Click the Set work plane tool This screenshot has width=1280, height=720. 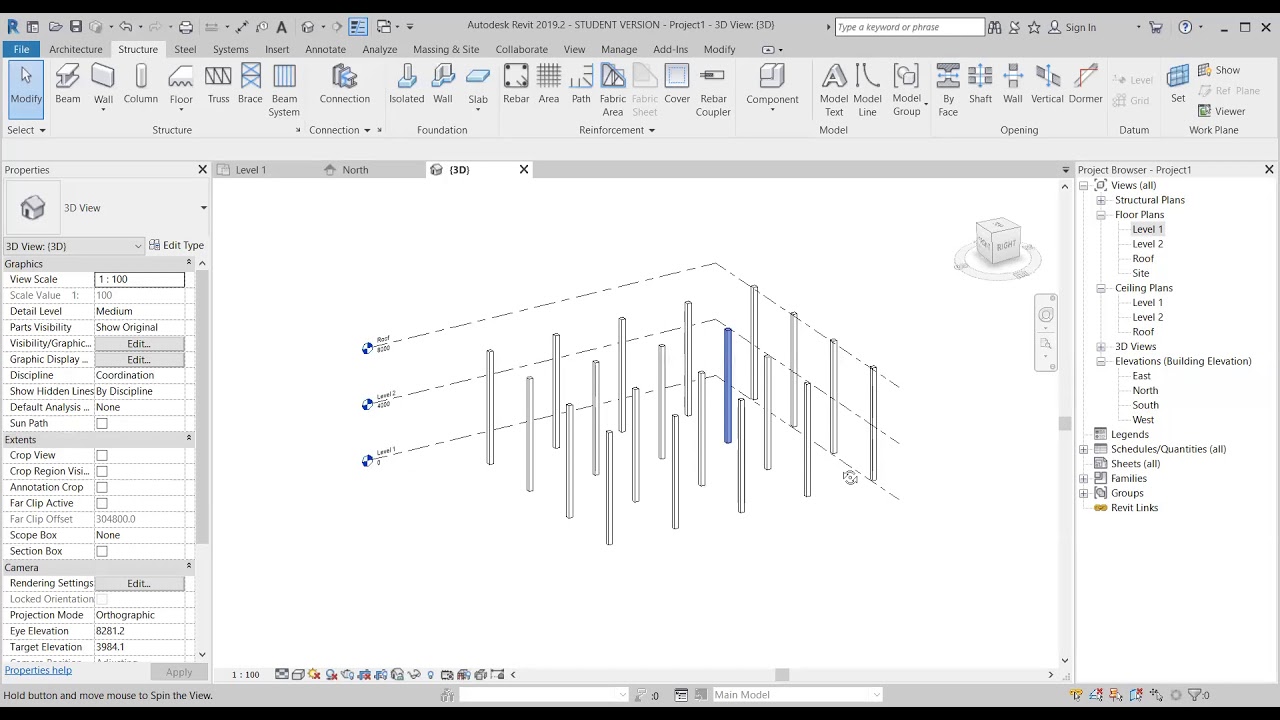(x=1178, y=85)
